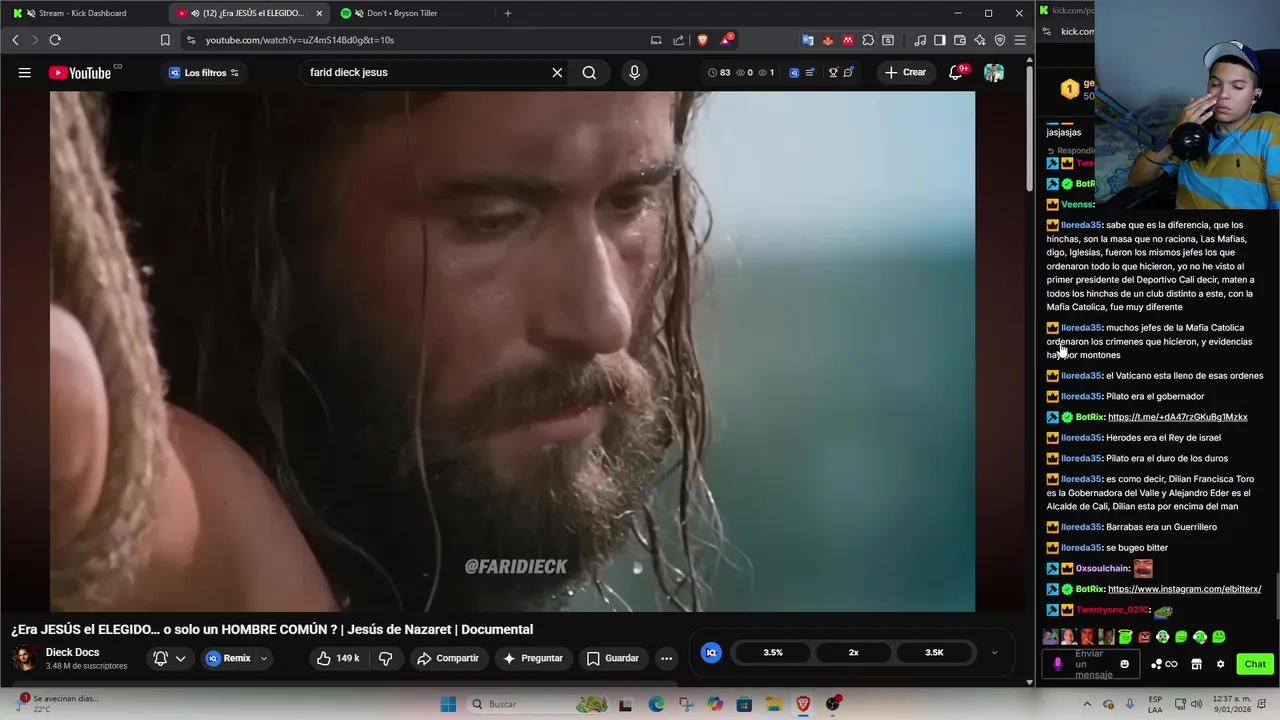Open Brave VPN shield icon

tap(1000, 40)
